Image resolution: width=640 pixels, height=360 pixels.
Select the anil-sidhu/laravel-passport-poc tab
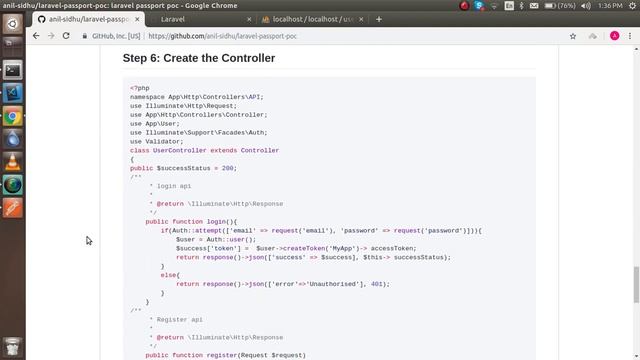point(89,19)
